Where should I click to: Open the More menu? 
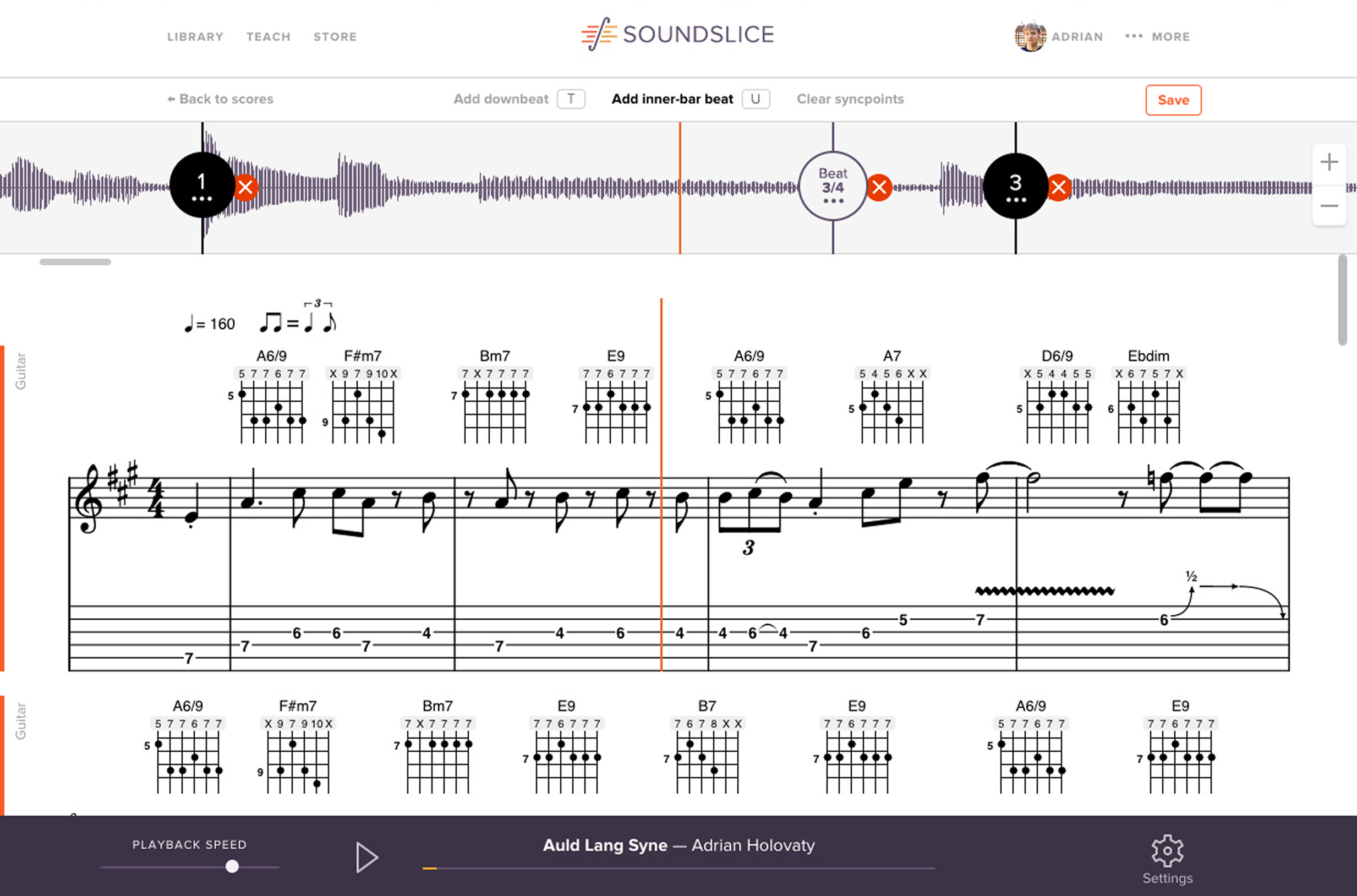point(1158,36)
